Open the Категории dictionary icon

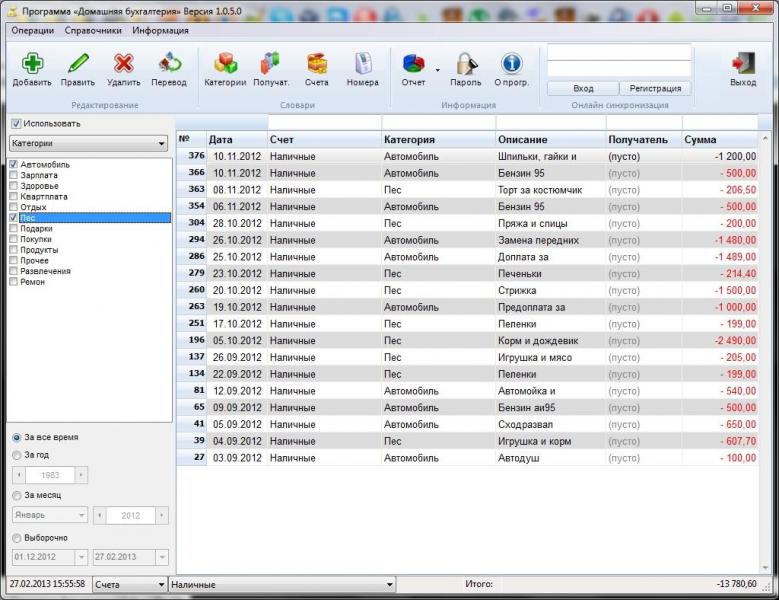point(225,64)
